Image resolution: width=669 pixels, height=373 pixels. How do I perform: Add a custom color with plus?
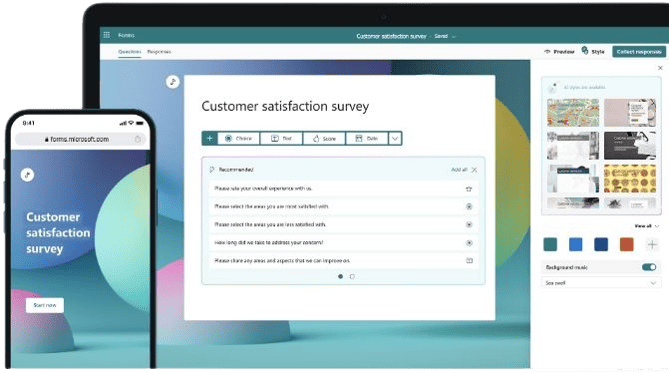pyautogui.click(x=652, y=245)
